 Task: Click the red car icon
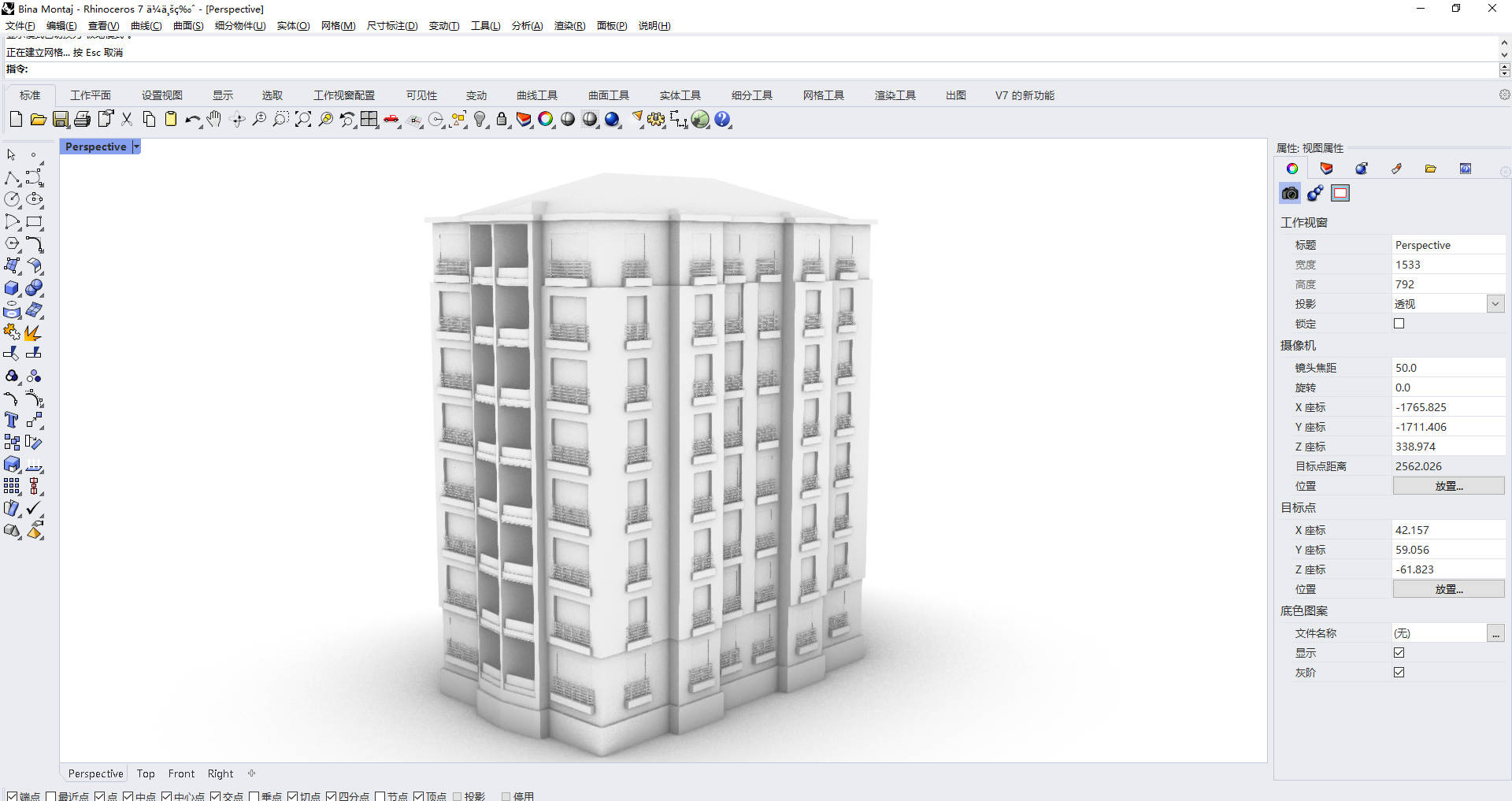point(391,119)
